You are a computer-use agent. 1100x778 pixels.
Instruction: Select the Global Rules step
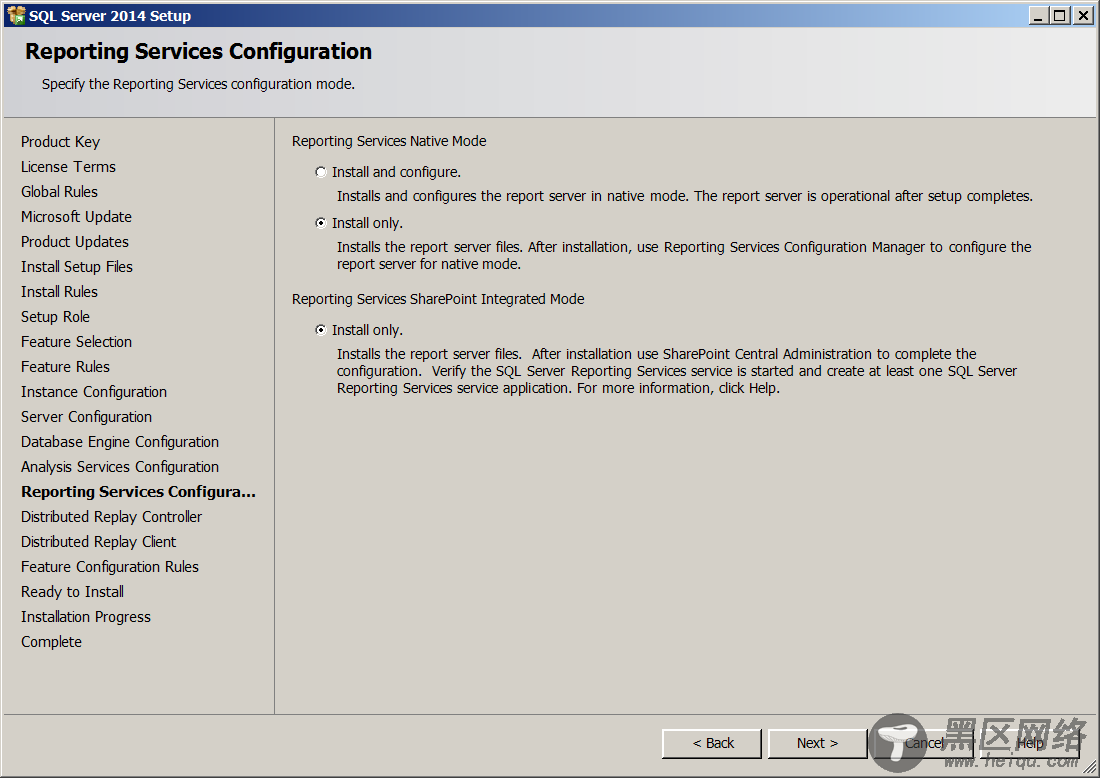pyautogui.click(x=59, y=192)
